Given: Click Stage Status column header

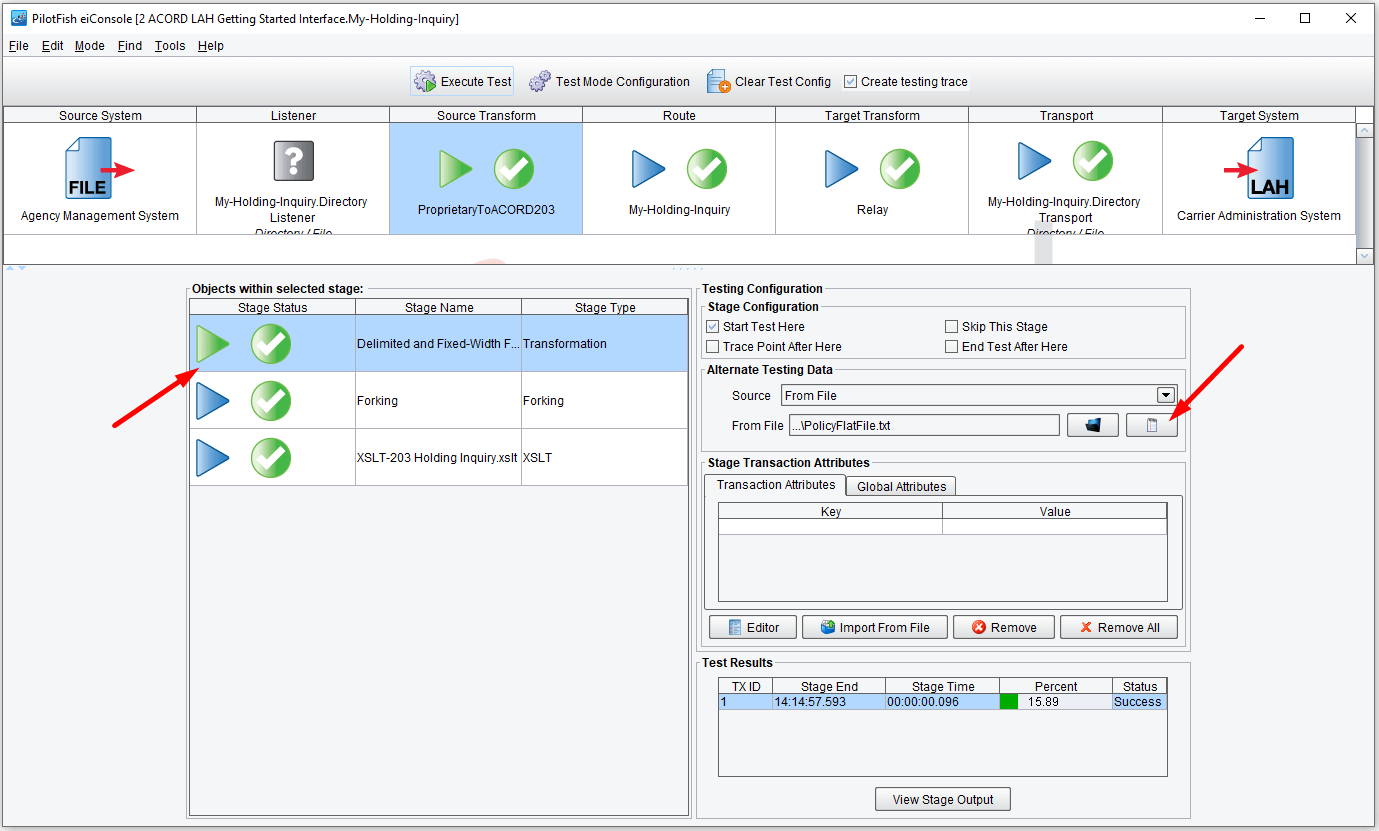Looking at the screenshot, I should tap(273, 308).
